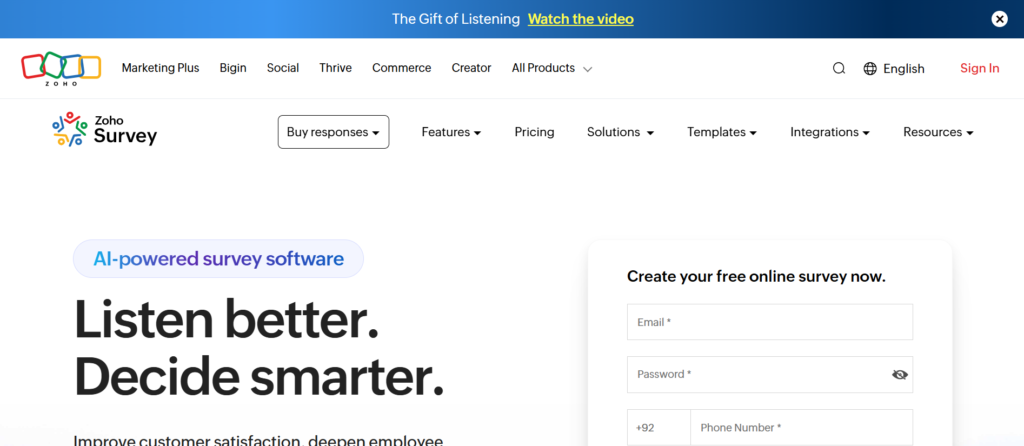Viewport: 1024px width, 446px height.
Task: Select the +92 country code box
Action: tap(658, 428)
